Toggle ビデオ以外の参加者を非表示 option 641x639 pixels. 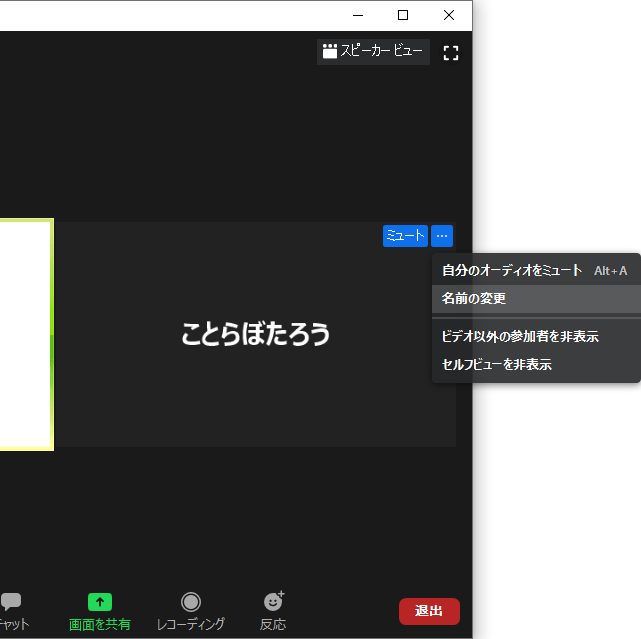point(520,337)
